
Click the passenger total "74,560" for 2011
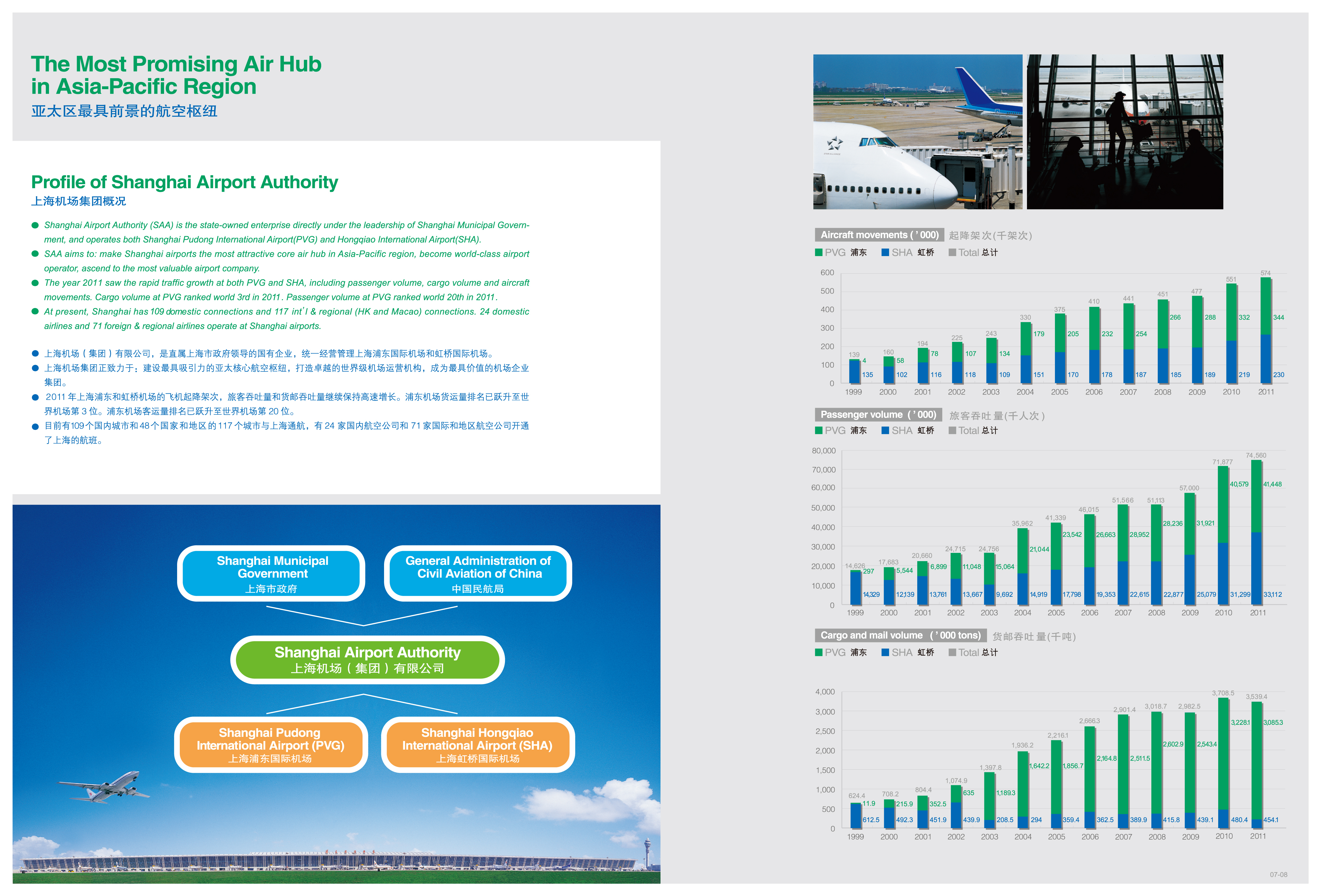(x=1256, y=456)
